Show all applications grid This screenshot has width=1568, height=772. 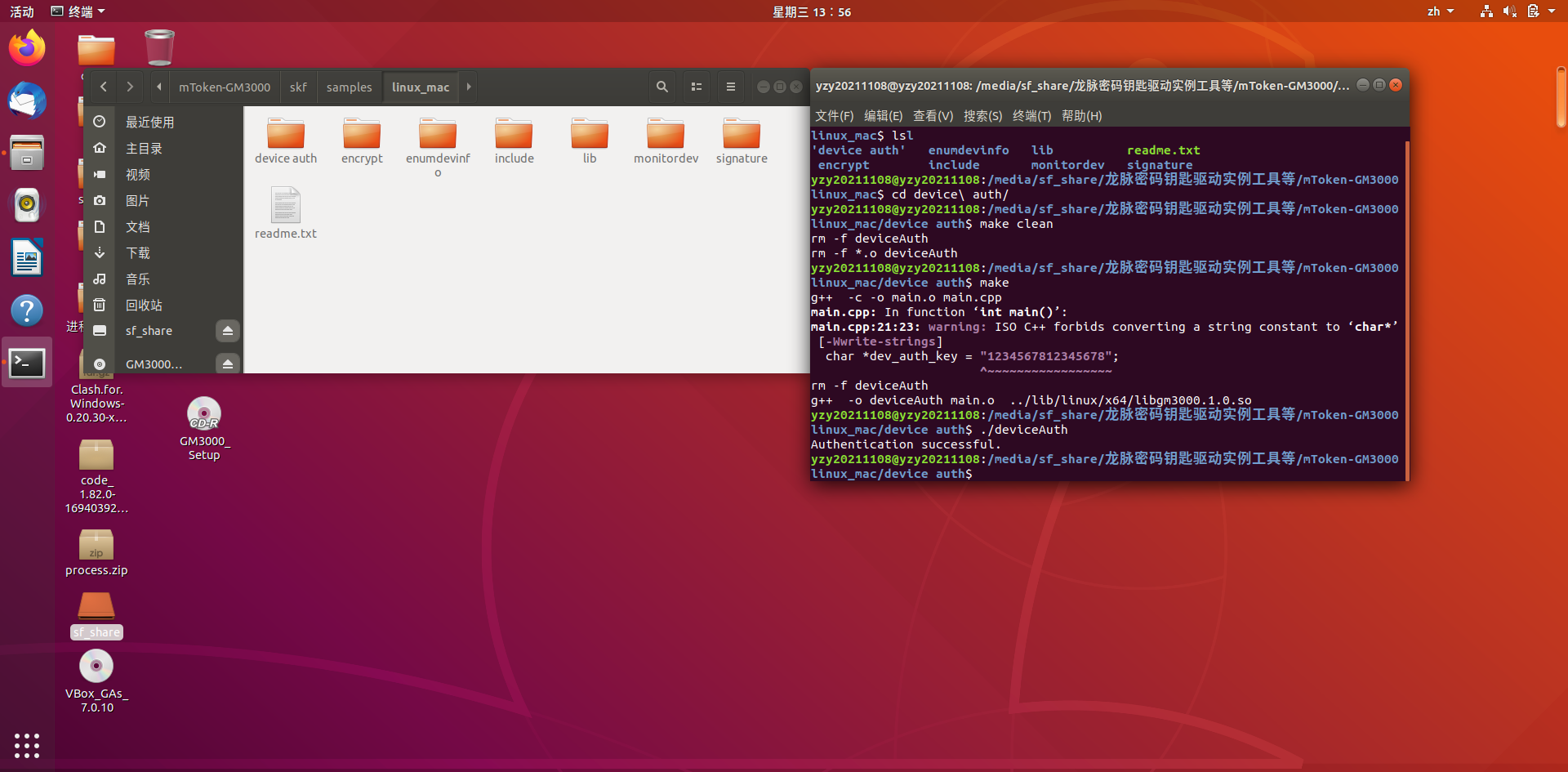tap(27, 745)
